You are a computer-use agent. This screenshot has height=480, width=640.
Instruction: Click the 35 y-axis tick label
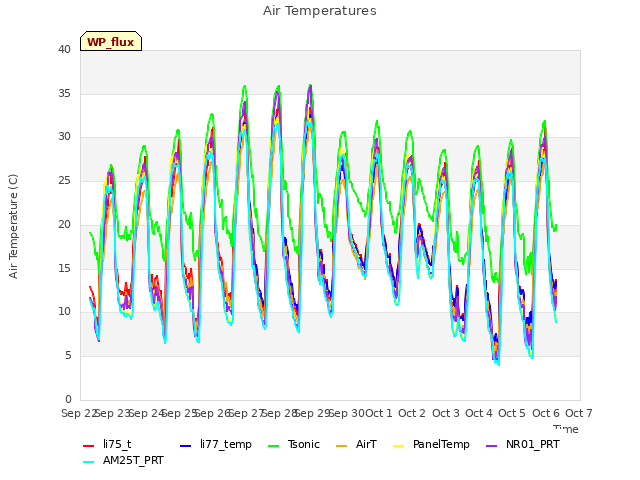[x=64, y=93]
